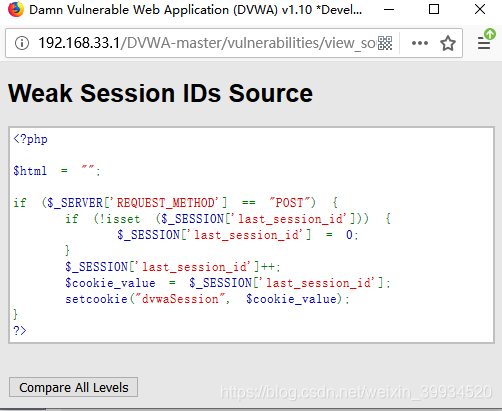Viewport: 502px width, 411px height.
Task: Click the Firefox logo in title bar
Action: 16,10
